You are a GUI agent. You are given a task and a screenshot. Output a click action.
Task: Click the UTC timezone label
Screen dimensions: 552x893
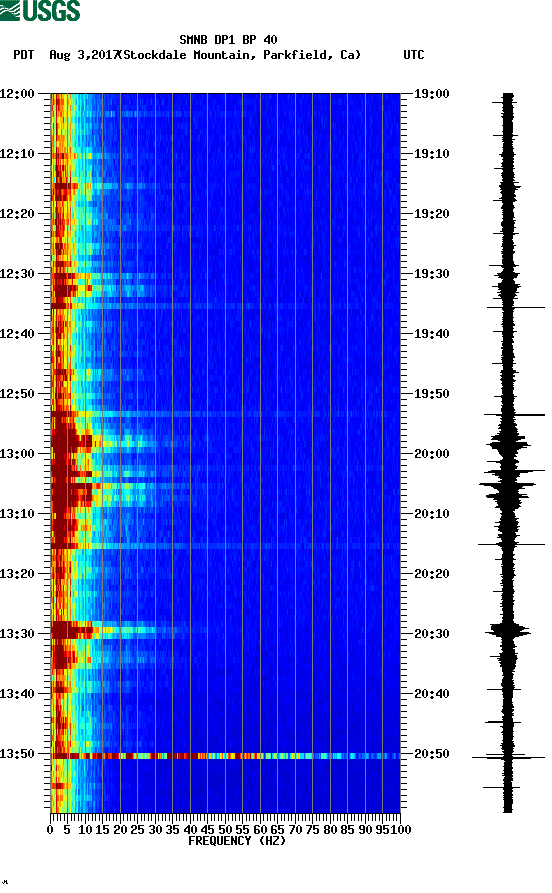[414, 55]
